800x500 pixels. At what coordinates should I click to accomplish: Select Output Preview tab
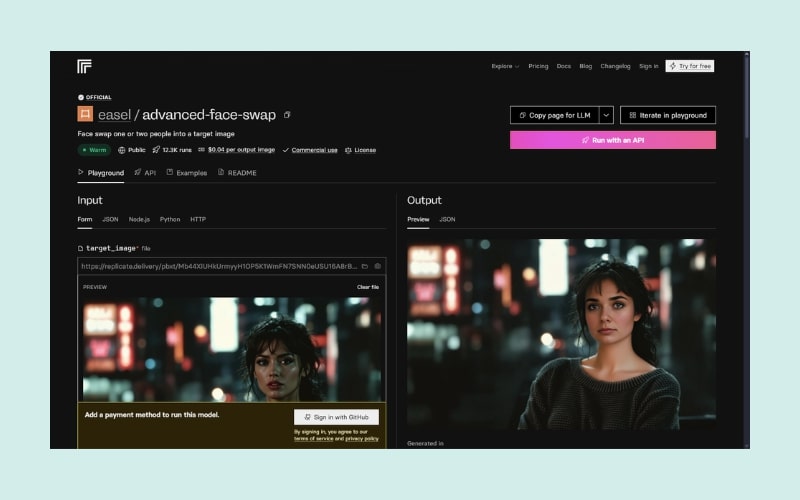pos(418,219)
